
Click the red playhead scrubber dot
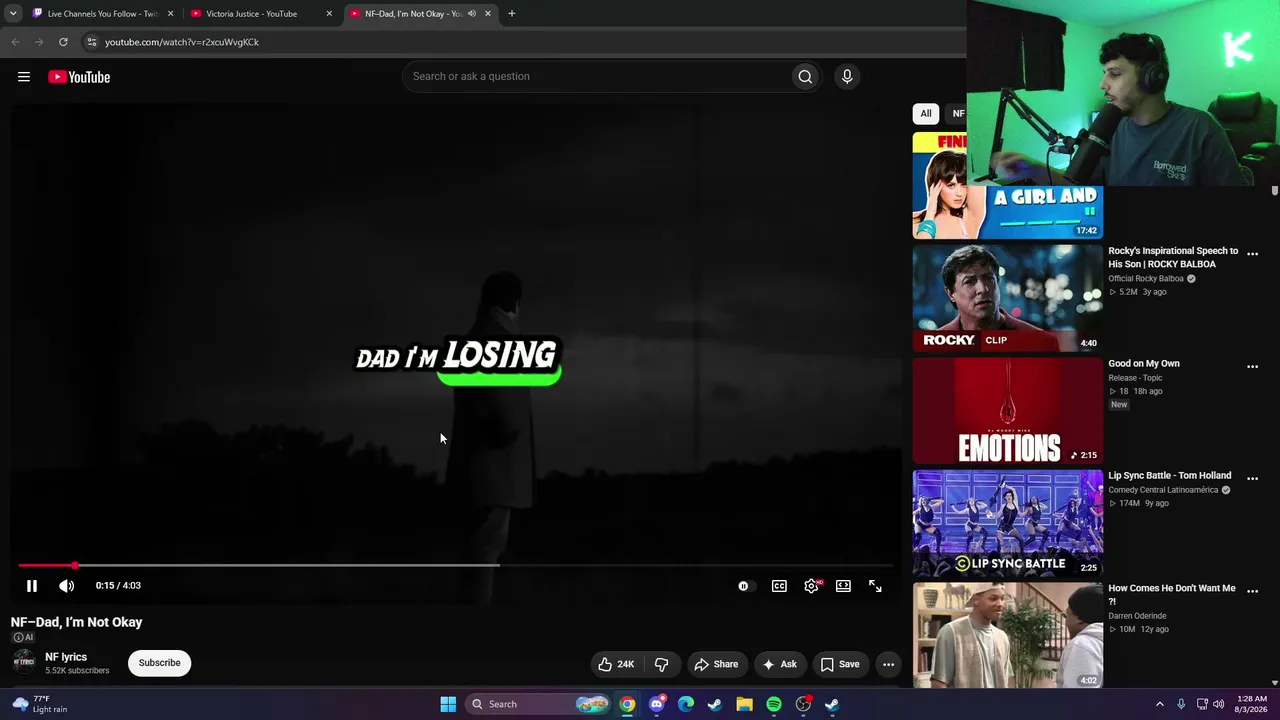tap(74, 566)
